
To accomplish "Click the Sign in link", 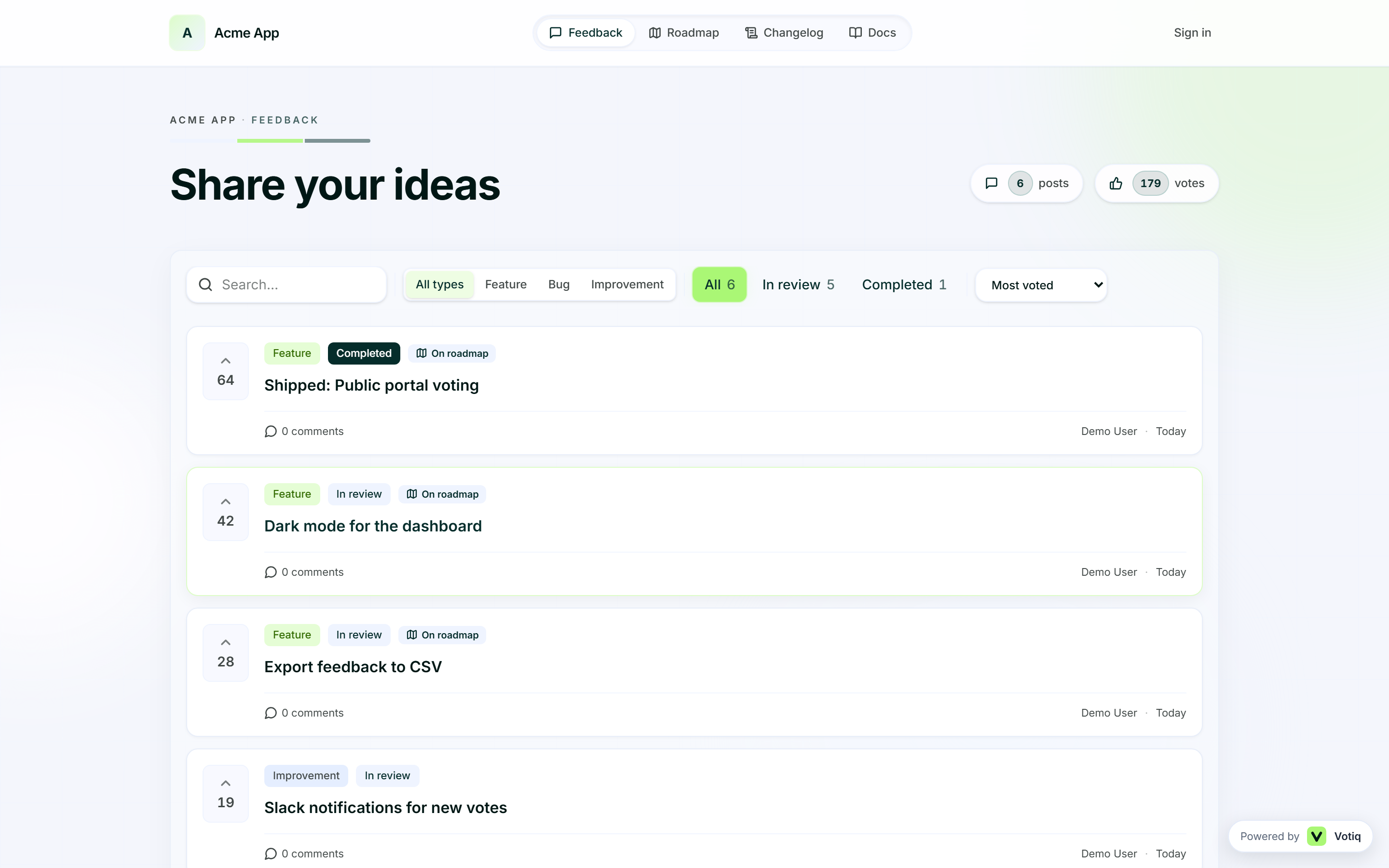I will [x=1192, y=33].
